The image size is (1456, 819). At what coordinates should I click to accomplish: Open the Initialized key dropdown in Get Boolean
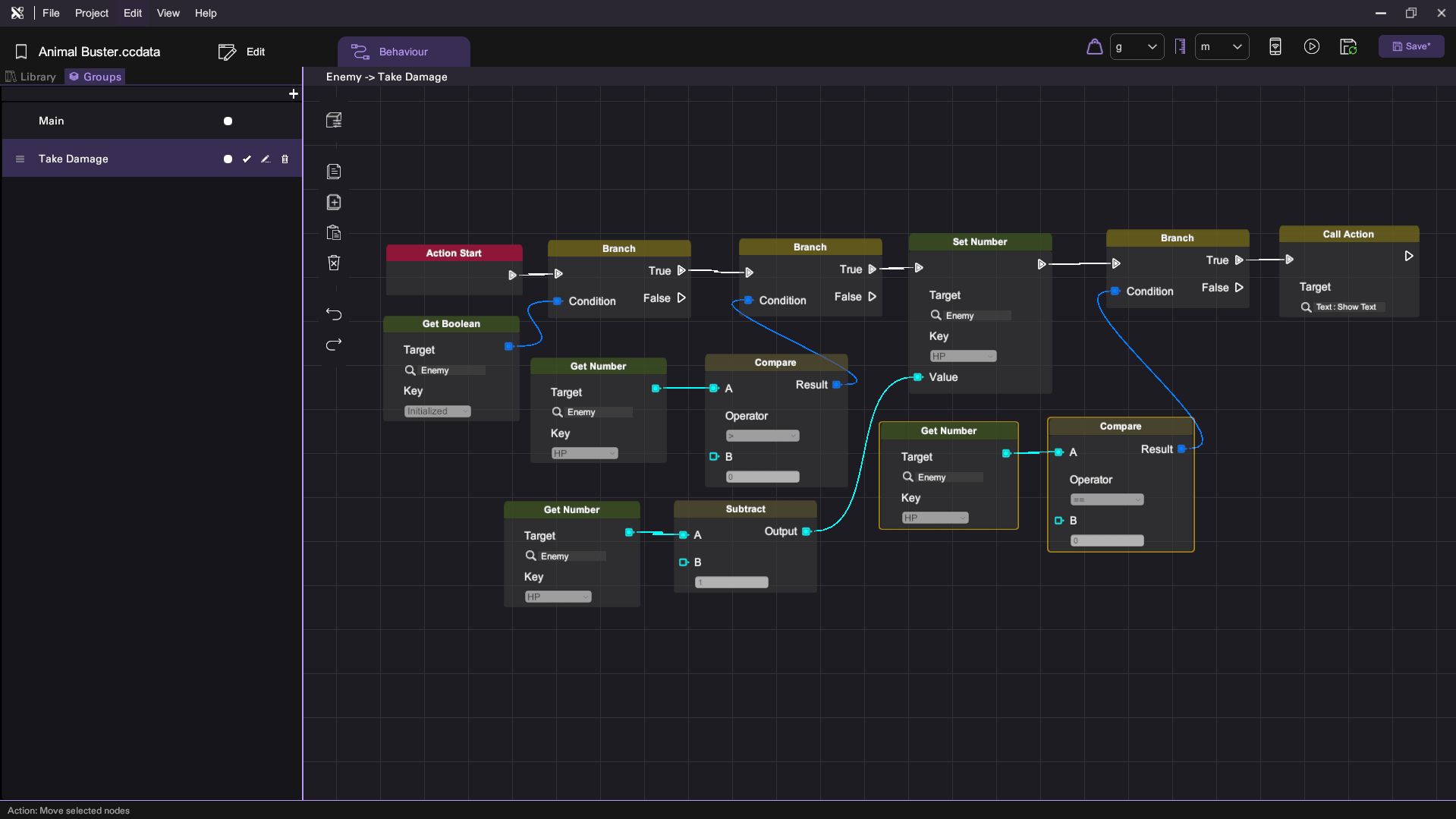point(438,411)
